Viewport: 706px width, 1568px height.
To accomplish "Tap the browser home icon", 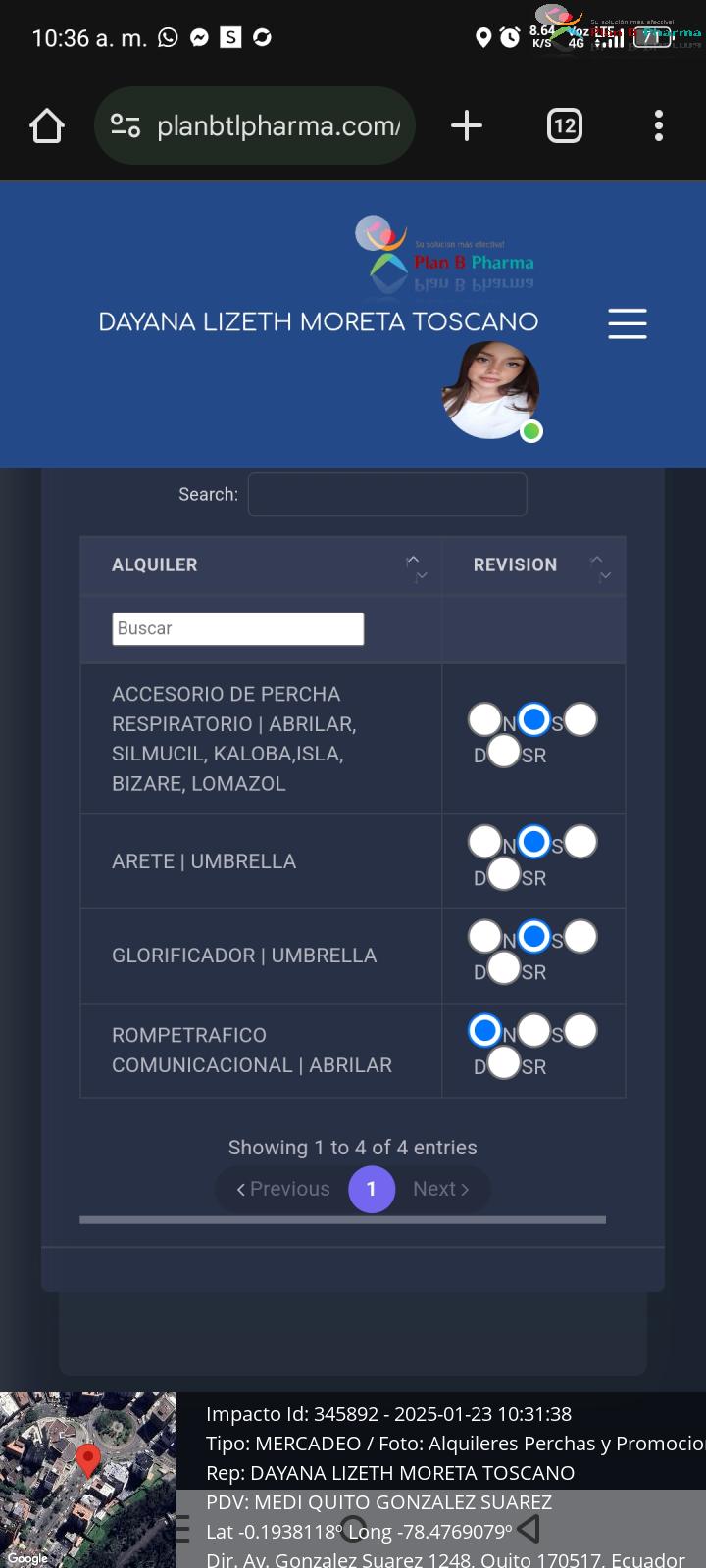I will click(x=47, y=125).
